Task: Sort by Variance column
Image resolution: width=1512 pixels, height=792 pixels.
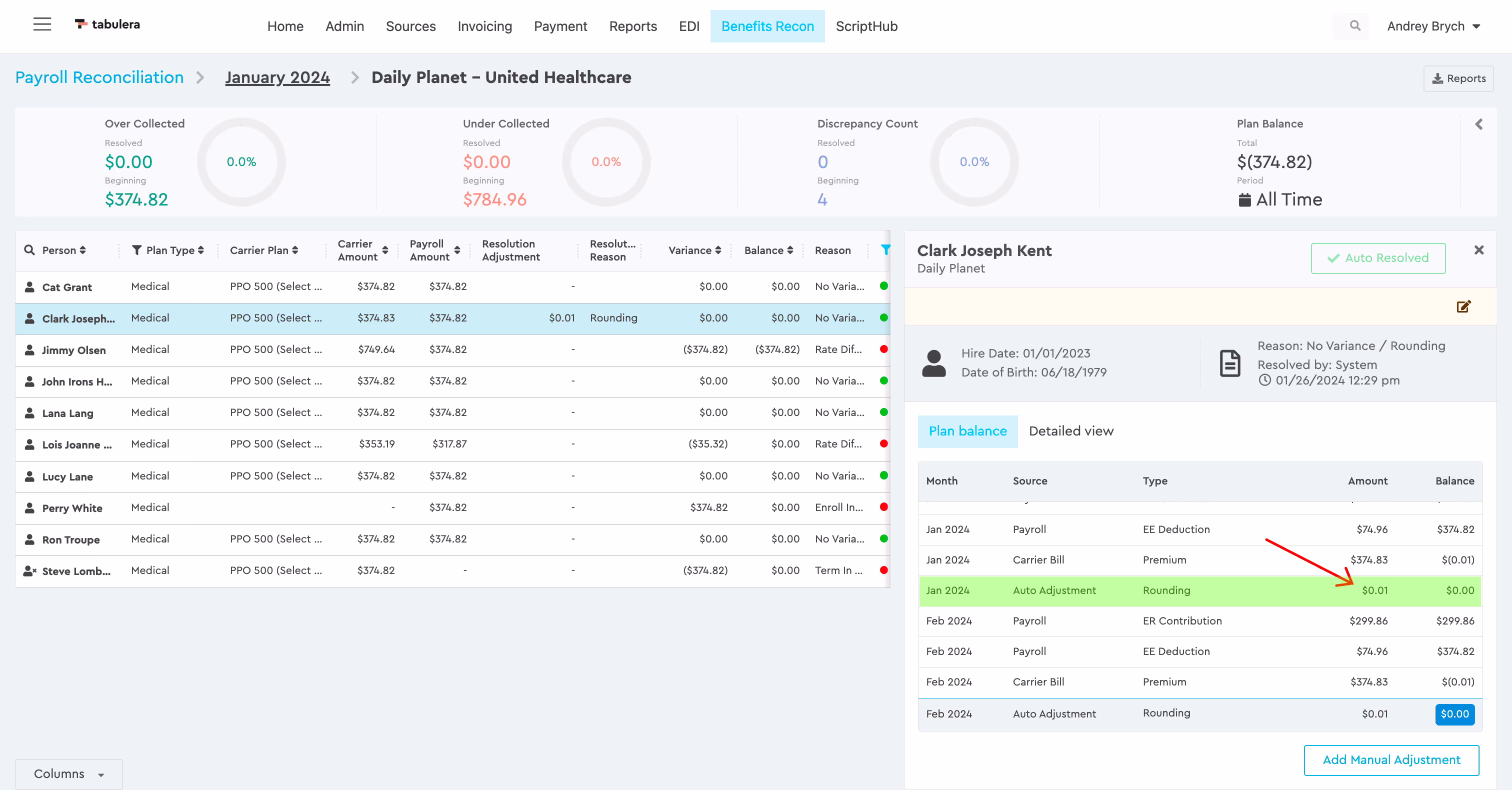Action: coord(718,250)
